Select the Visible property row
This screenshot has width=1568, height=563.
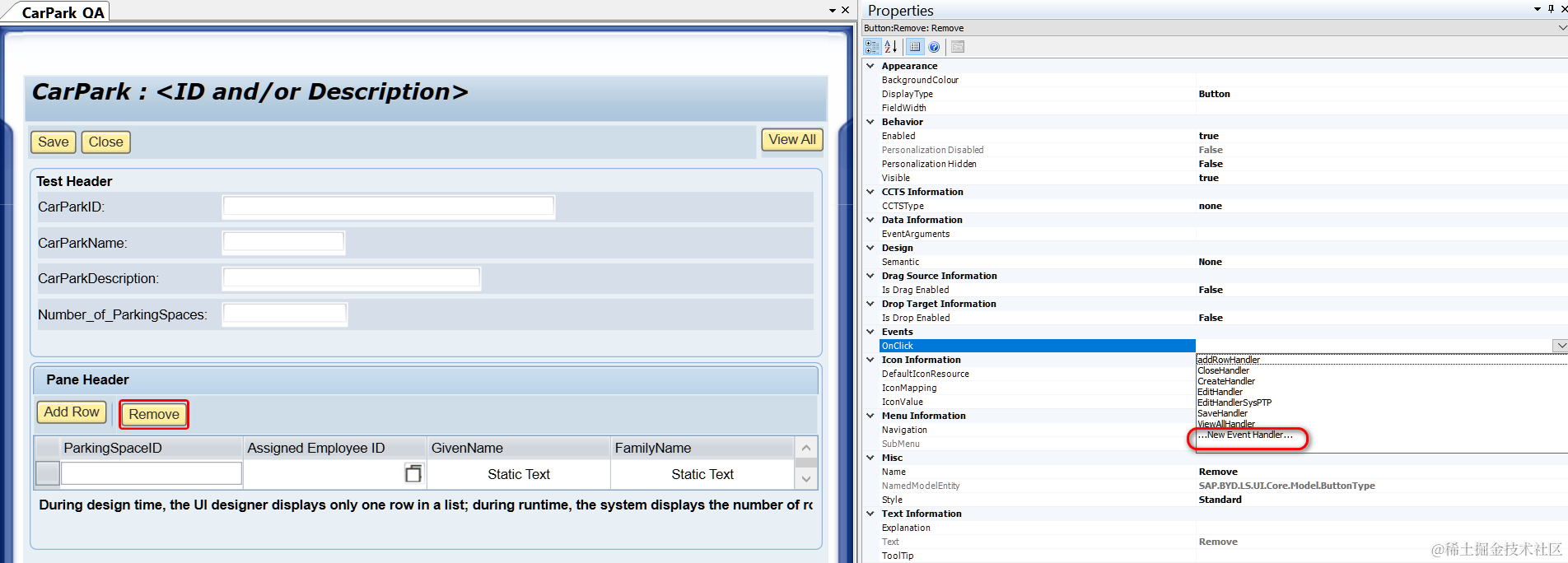point(1223,178)
